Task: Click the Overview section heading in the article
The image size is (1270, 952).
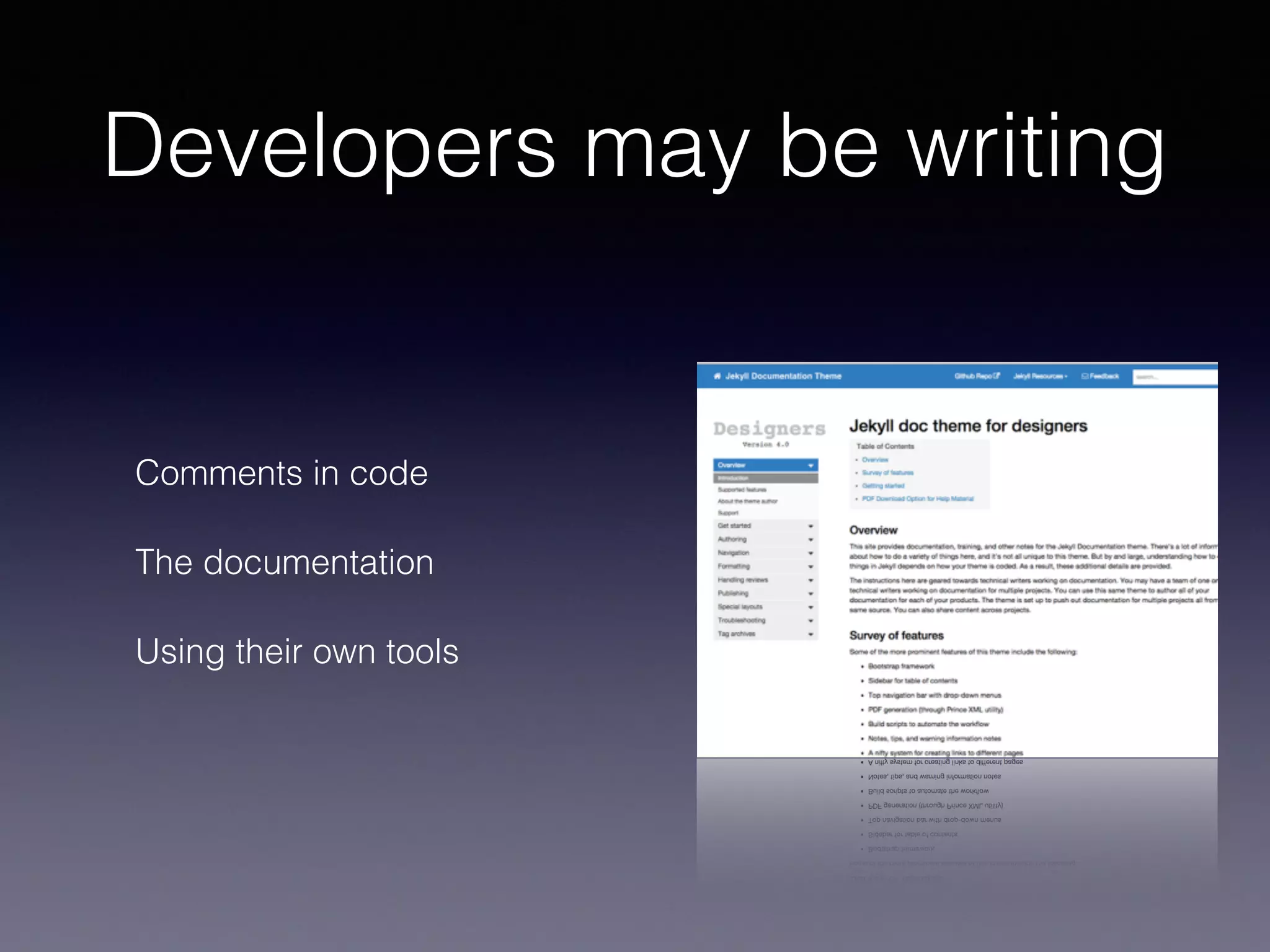Action: click(x=873, y=531)
